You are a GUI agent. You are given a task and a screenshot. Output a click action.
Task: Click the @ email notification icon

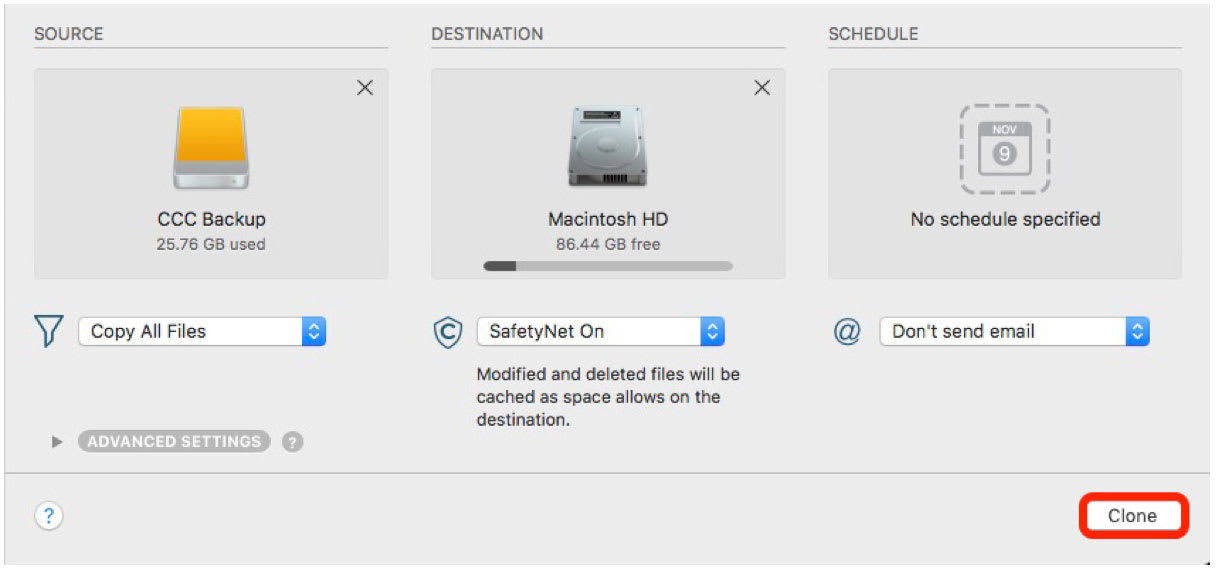pos(847,332)
